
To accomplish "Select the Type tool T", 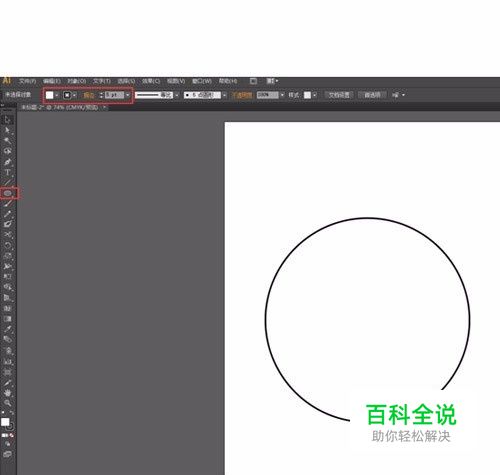I will pyautogui.click(x=7, y=172).
